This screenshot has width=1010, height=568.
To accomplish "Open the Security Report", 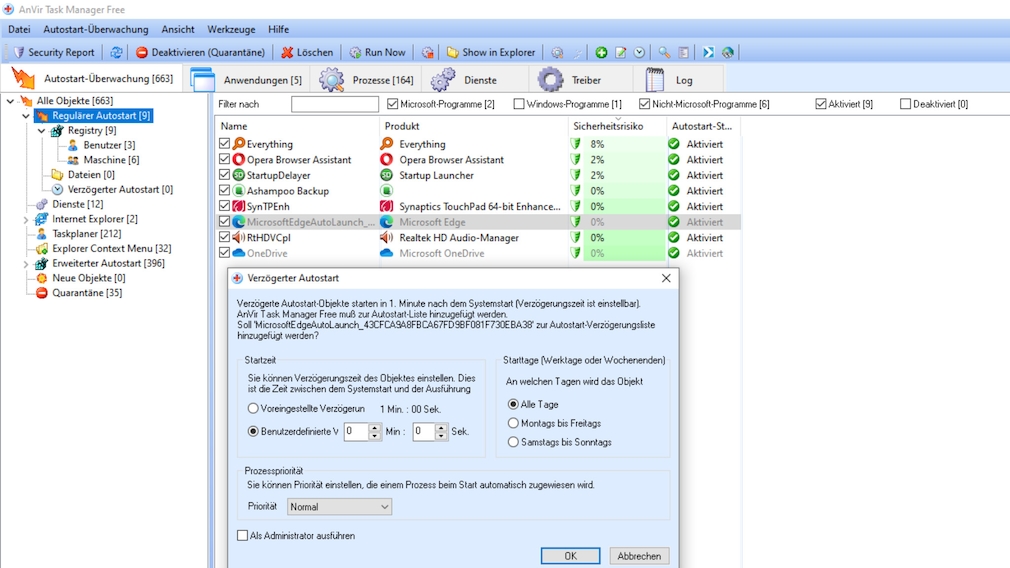I will pos(54,52).
